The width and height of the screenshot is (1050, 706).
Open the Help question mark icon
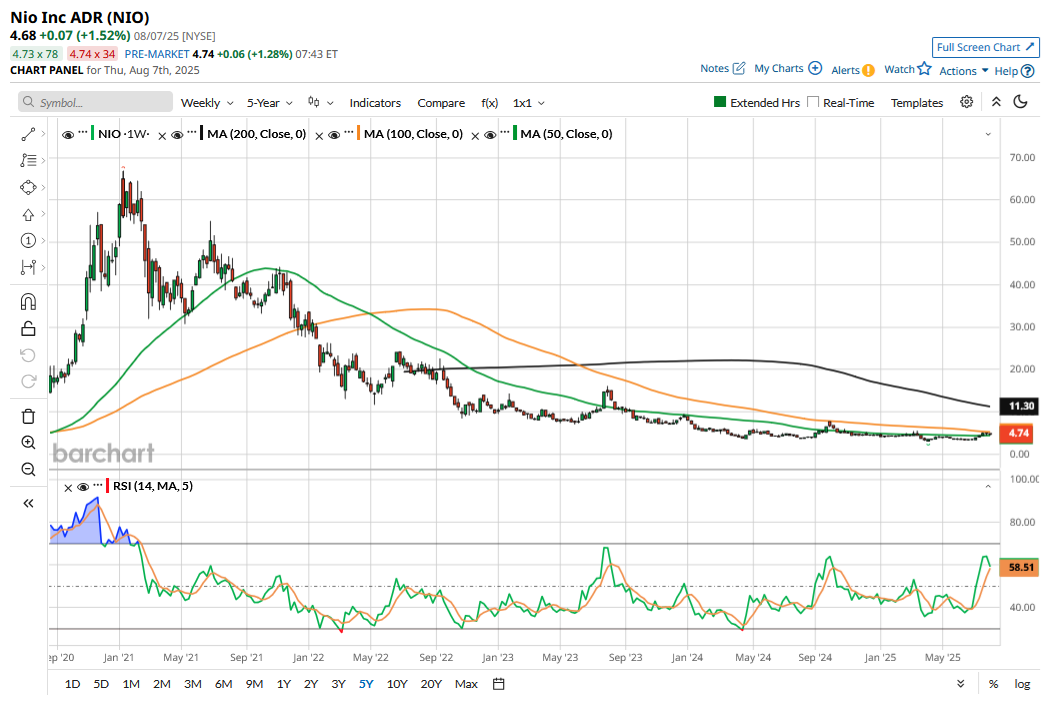tap(1028, 71)
